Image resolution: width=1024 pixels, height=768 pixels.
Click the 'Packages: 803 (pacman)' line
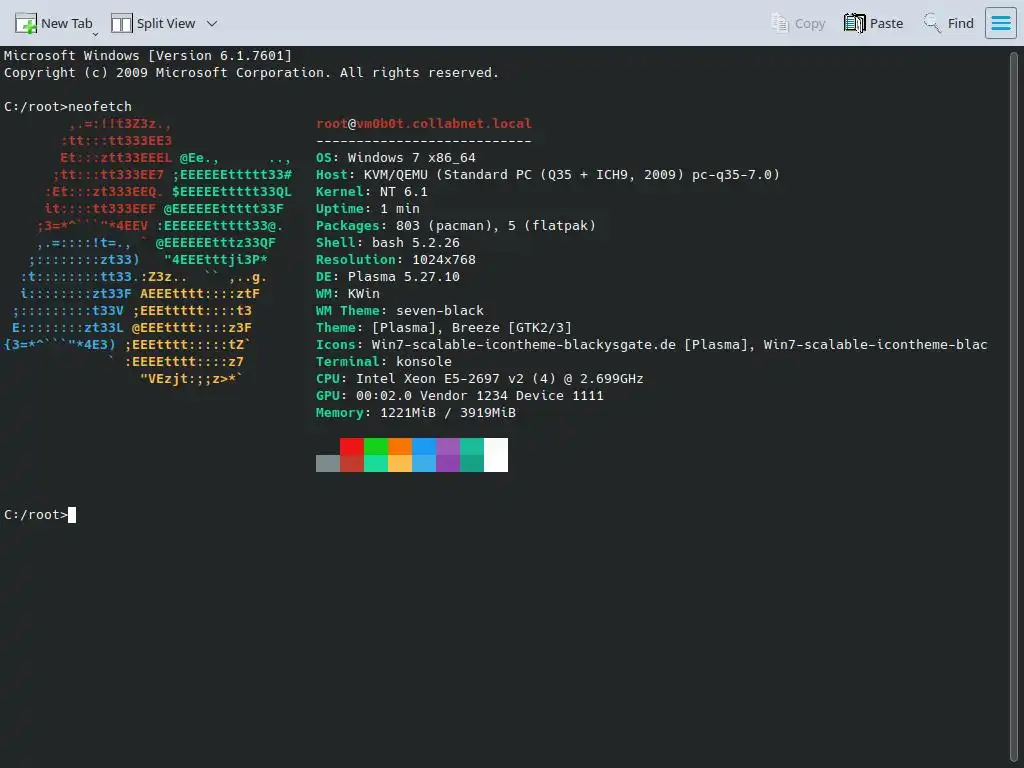coord(456,225)
